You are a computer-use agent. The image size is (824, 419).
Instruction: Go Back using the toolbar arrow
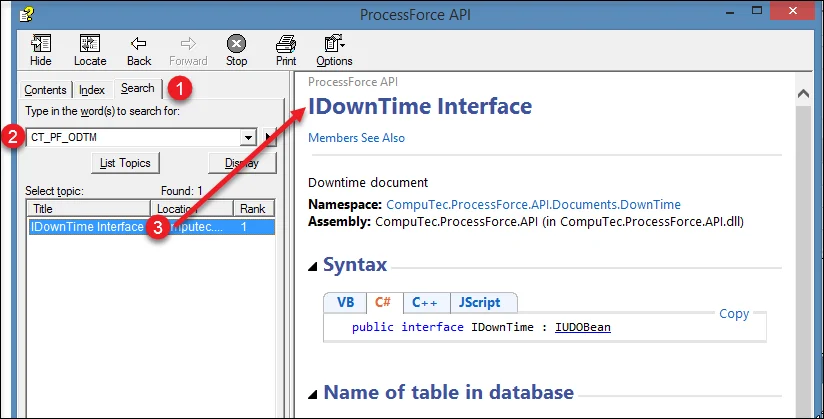[139, 49]
